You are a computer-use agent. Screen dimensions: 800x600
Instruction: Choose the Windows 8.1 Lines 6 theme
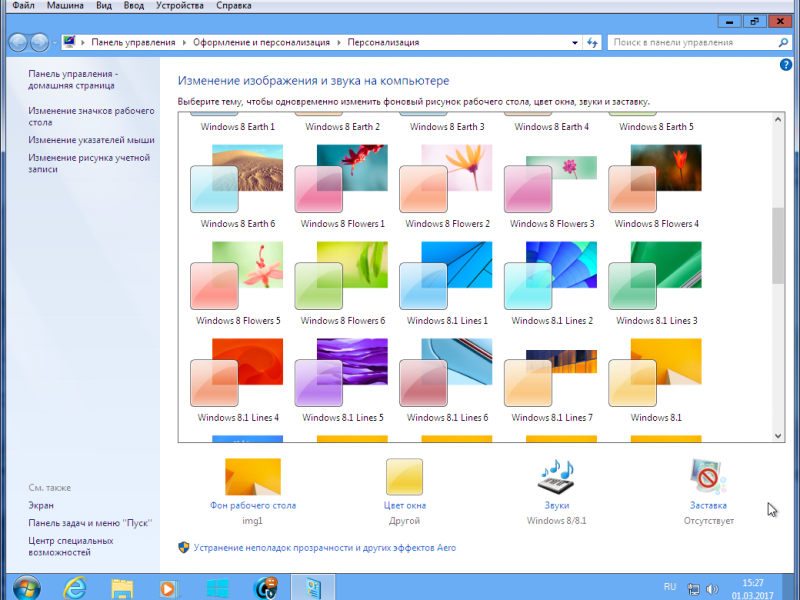447,380
